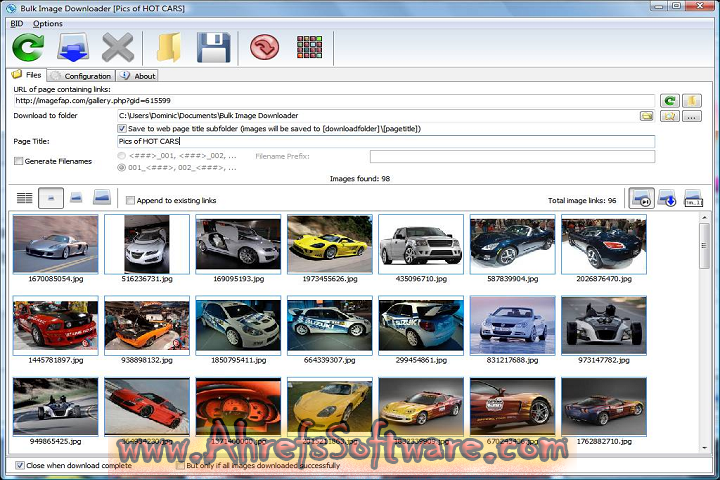Switch to list view icon
Viewport: 720px width, 480px height.
pos(24,199)
